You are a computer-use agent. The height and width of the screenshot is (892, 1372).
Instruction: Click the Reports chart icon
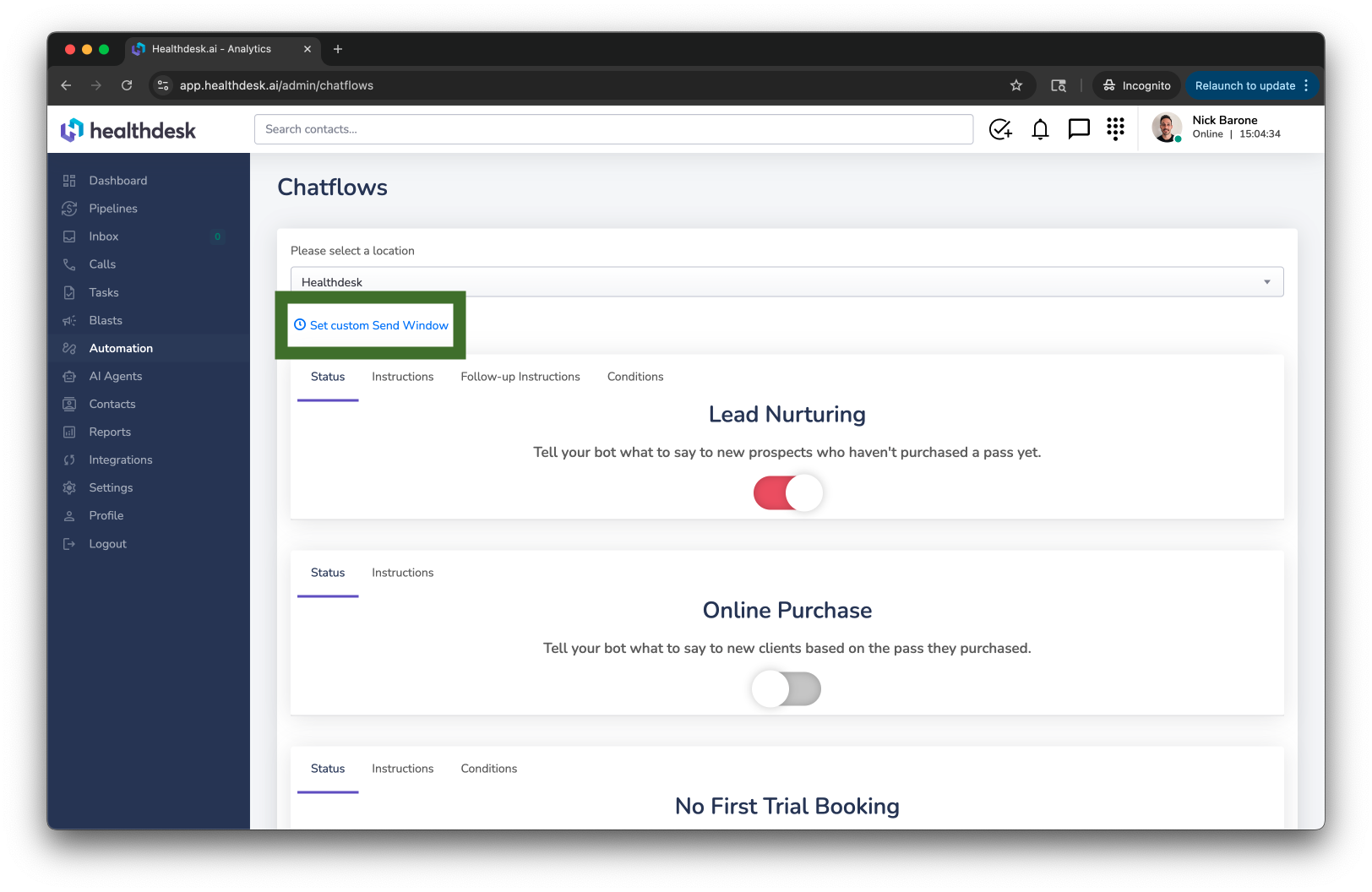pyautogui.click(x=69, y=432)
